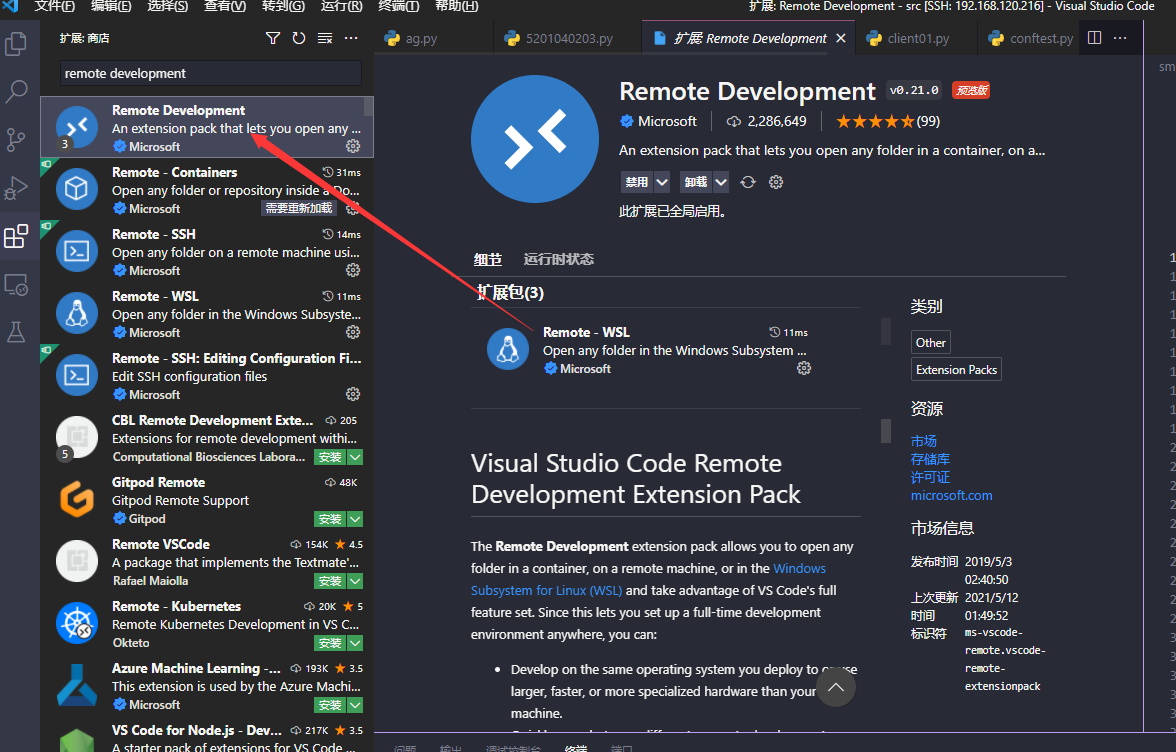Click the 禁用 disable button
Screen dimensions: 1176x752
coord(637,182)
